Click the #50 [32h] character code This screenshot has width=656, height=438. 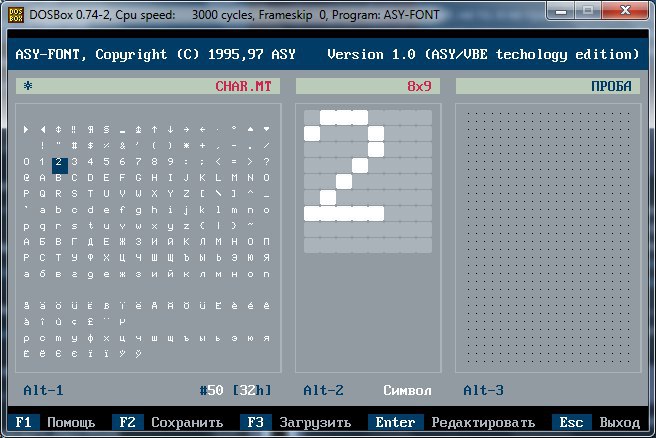point(236,390)
